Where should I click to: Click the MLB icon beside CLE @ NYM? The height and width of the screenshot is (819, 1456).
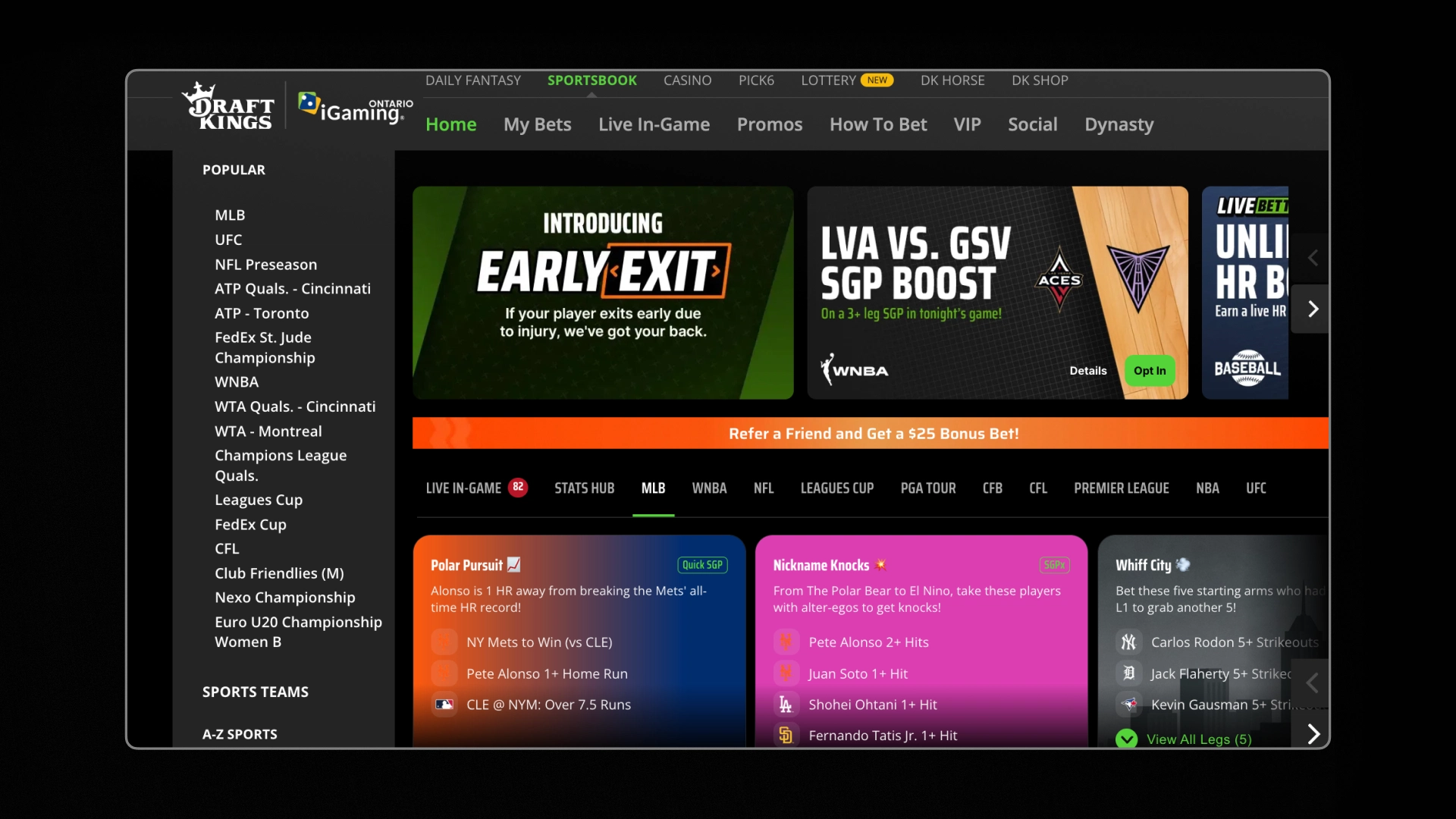pos(444,704)
